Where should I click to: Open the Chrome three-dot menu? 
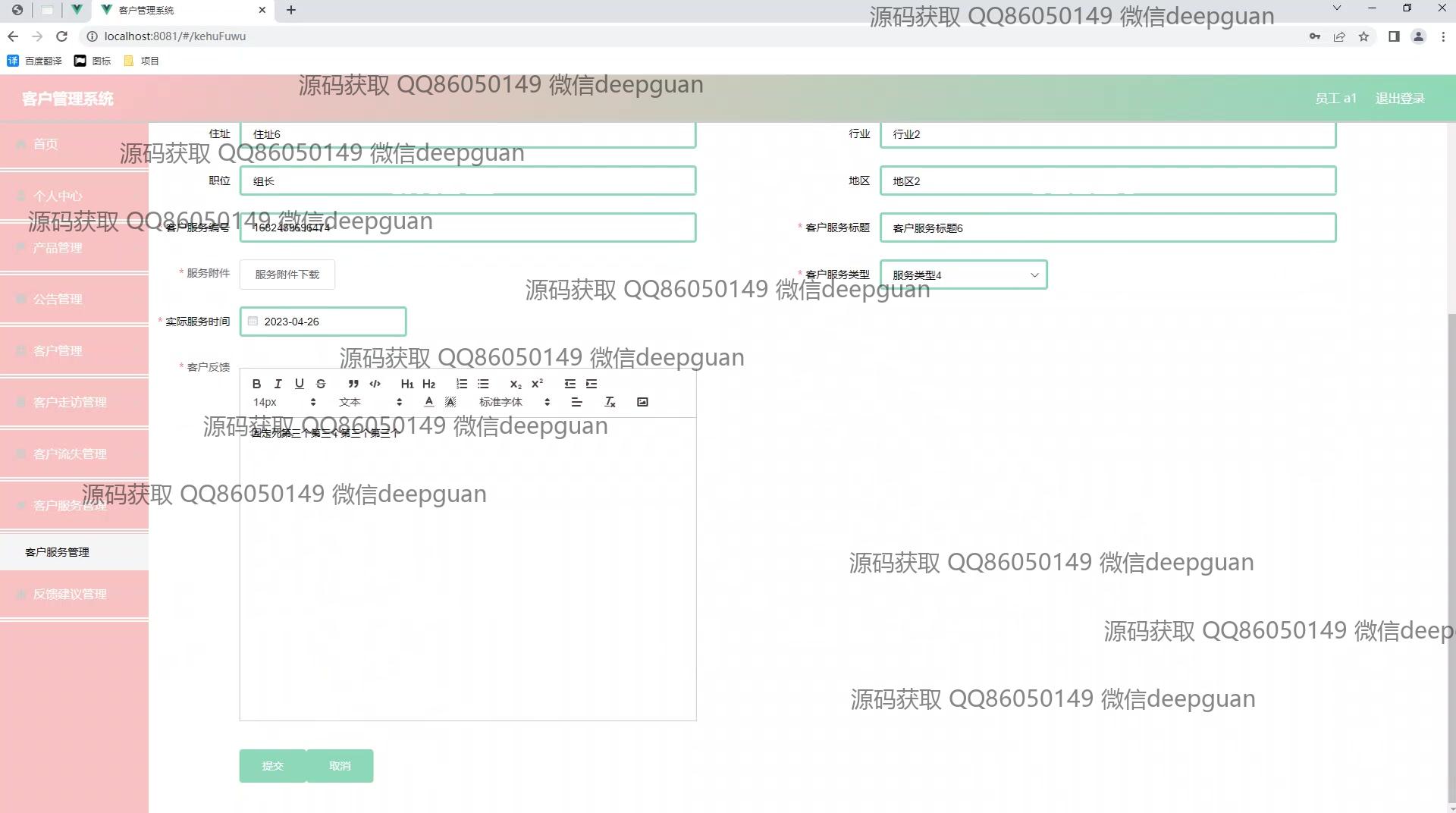1443,36
